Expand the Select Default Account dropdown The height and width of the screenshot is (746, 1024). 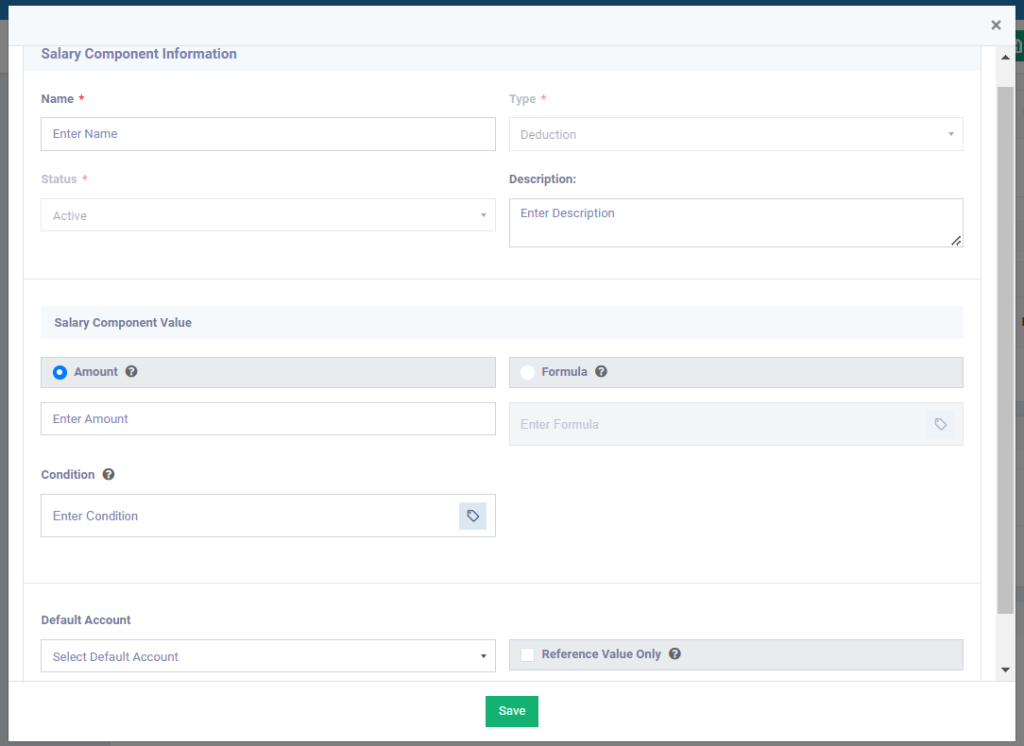(267, 656)
